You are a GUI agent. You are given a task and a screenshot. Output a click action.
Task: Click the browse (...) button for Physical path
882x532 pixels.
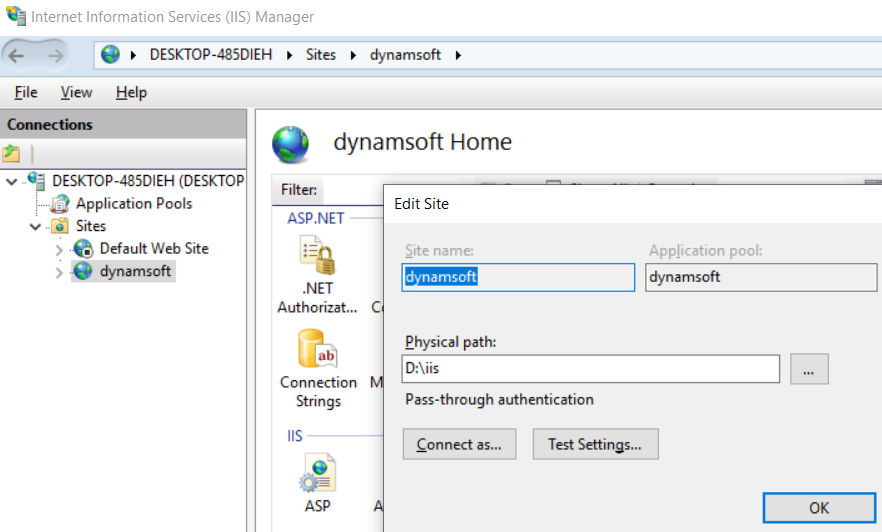click(x=809, y=369)
